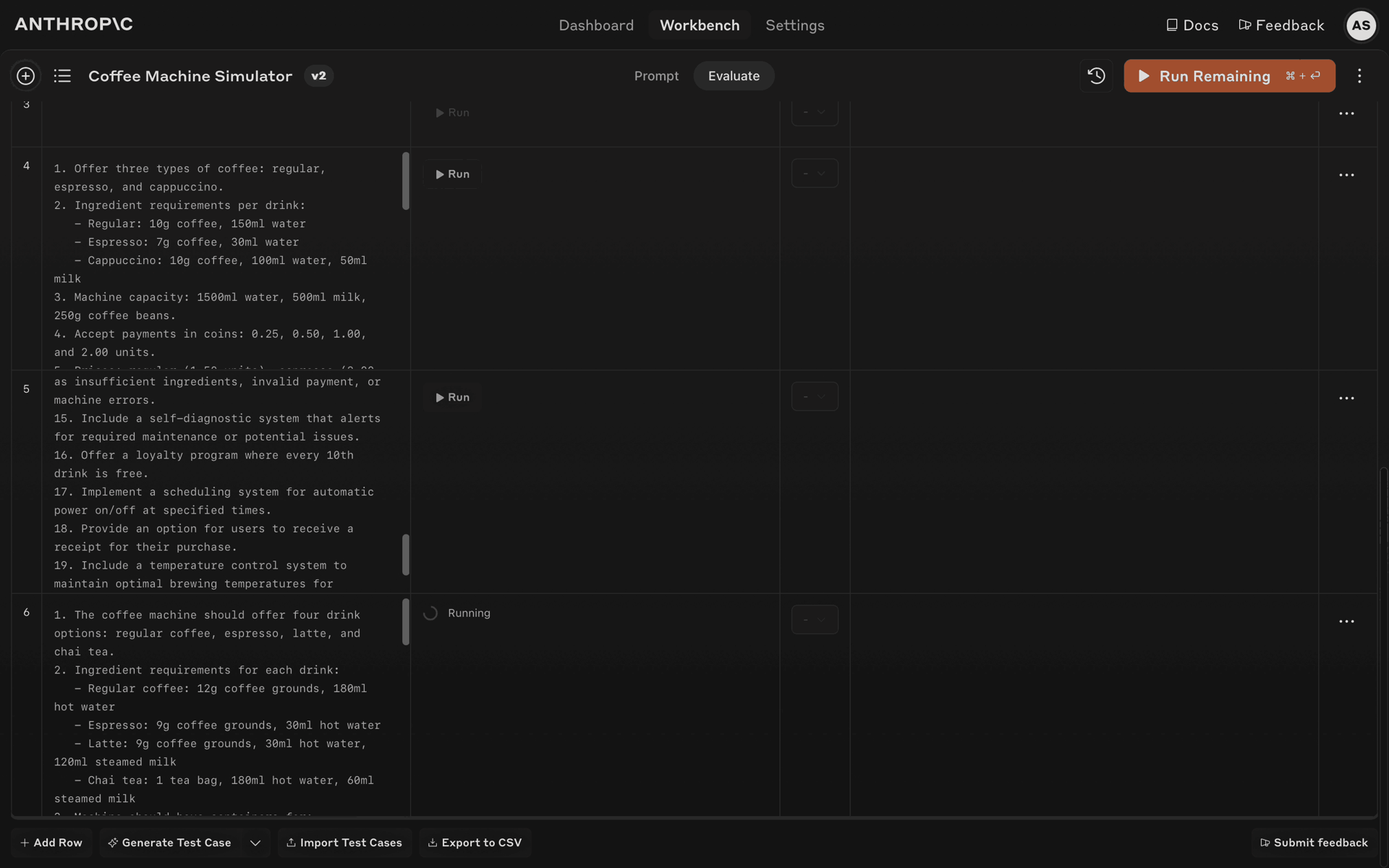
Task: Click the new prompt plus icon
Action: point(25,76)
